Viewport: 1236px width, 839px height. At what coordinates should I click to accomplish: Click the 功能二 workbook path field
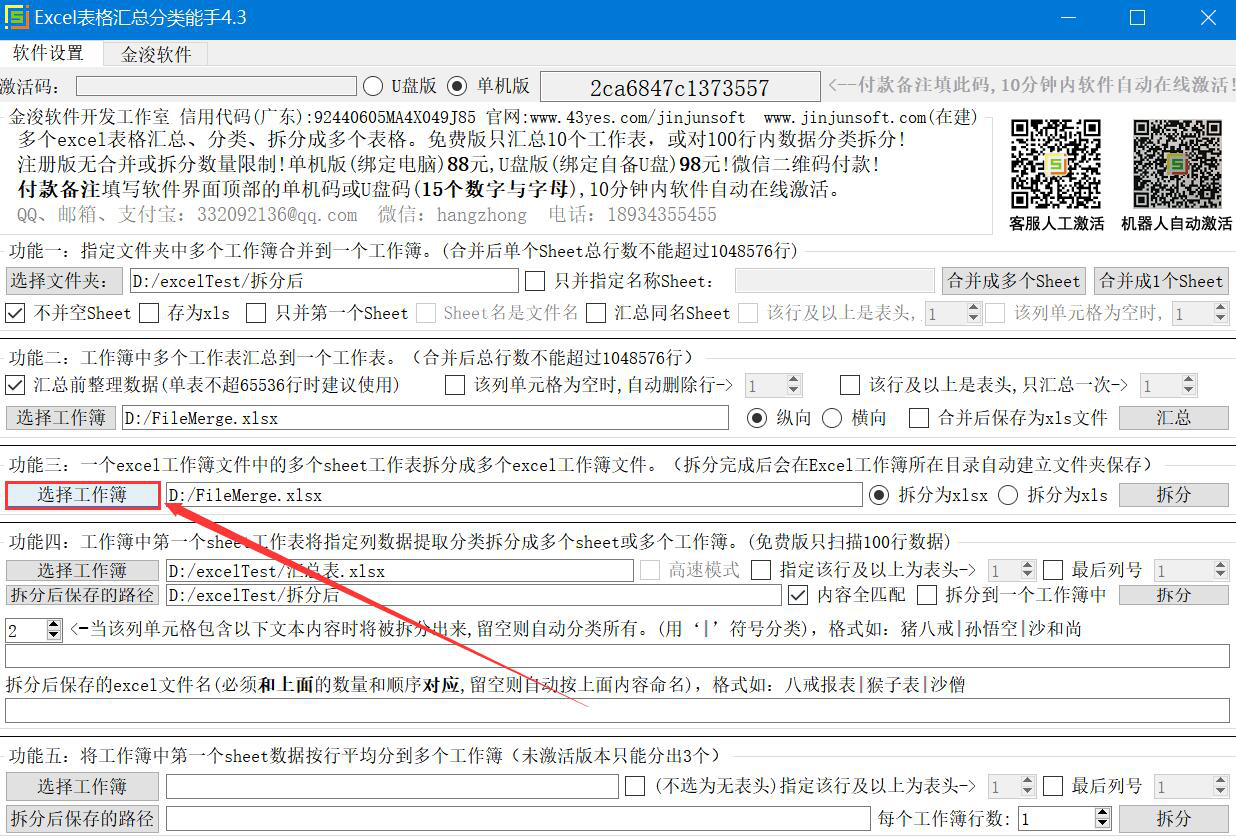pyautogui.click(x=426, y=417)
